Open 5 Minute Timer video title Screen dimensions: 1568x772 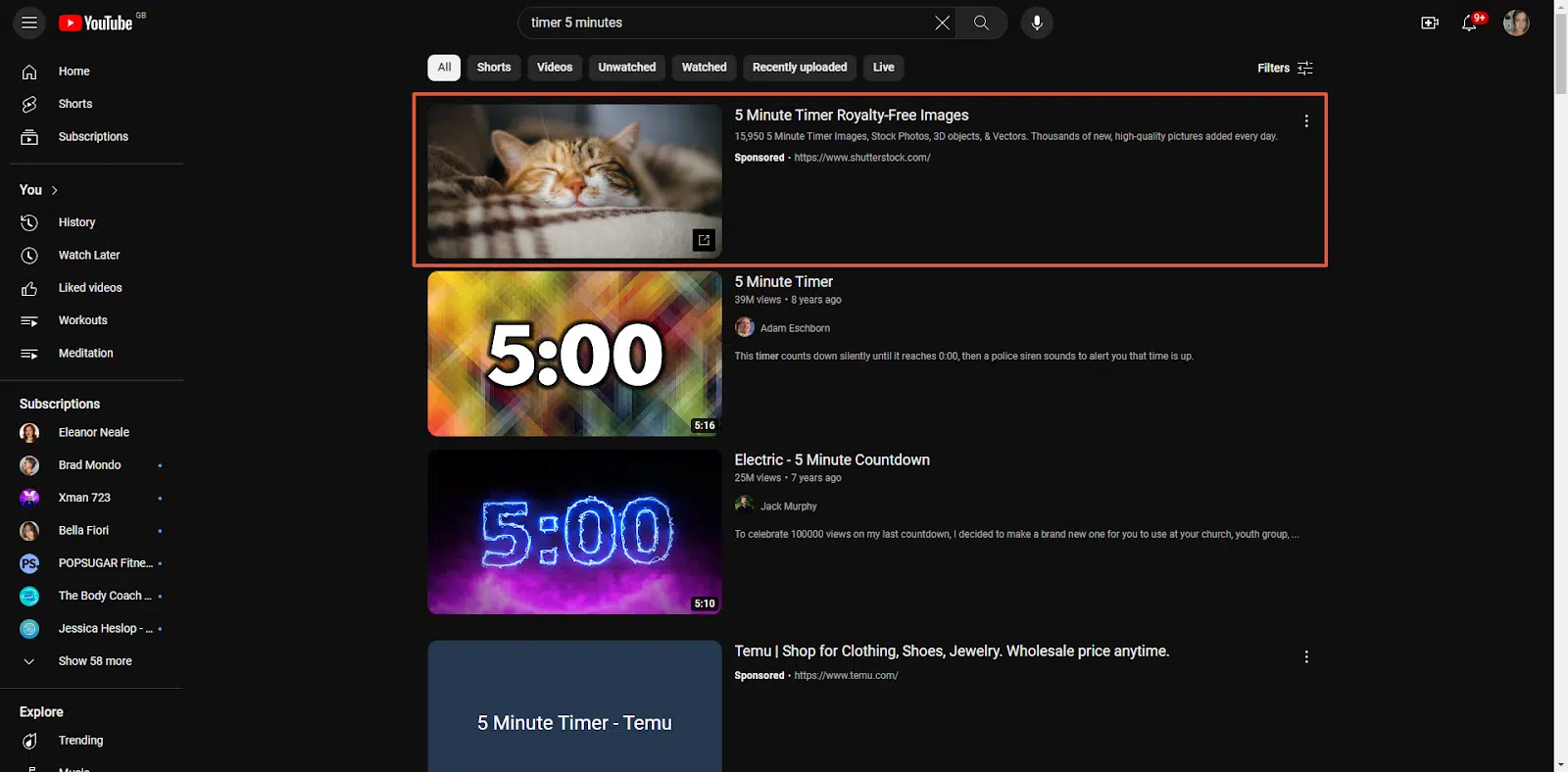pyautogui.click(x=784, y=282)
